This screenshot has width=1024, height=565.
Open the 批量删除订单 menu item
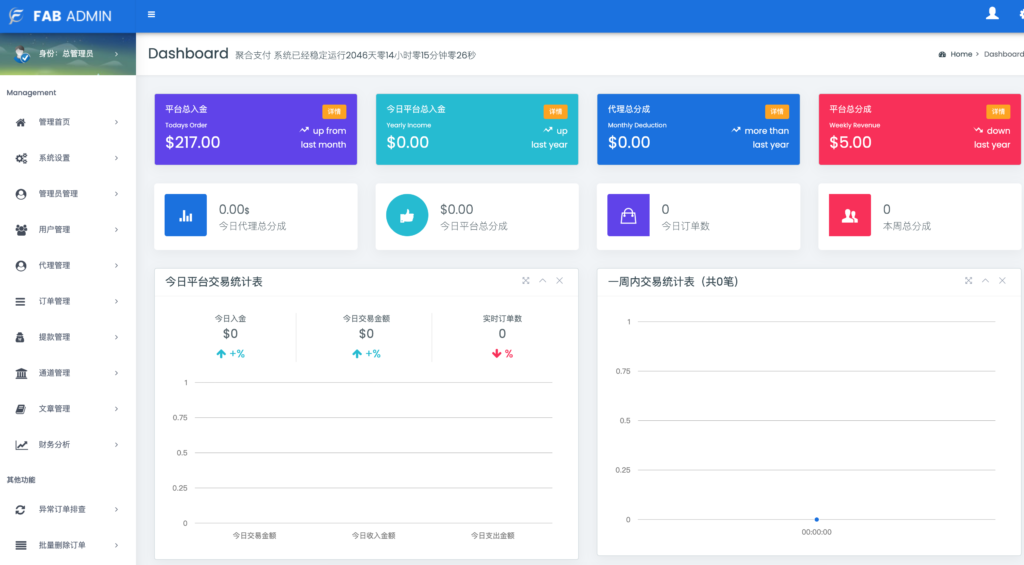pyautogui.click(x=68, y=545)
